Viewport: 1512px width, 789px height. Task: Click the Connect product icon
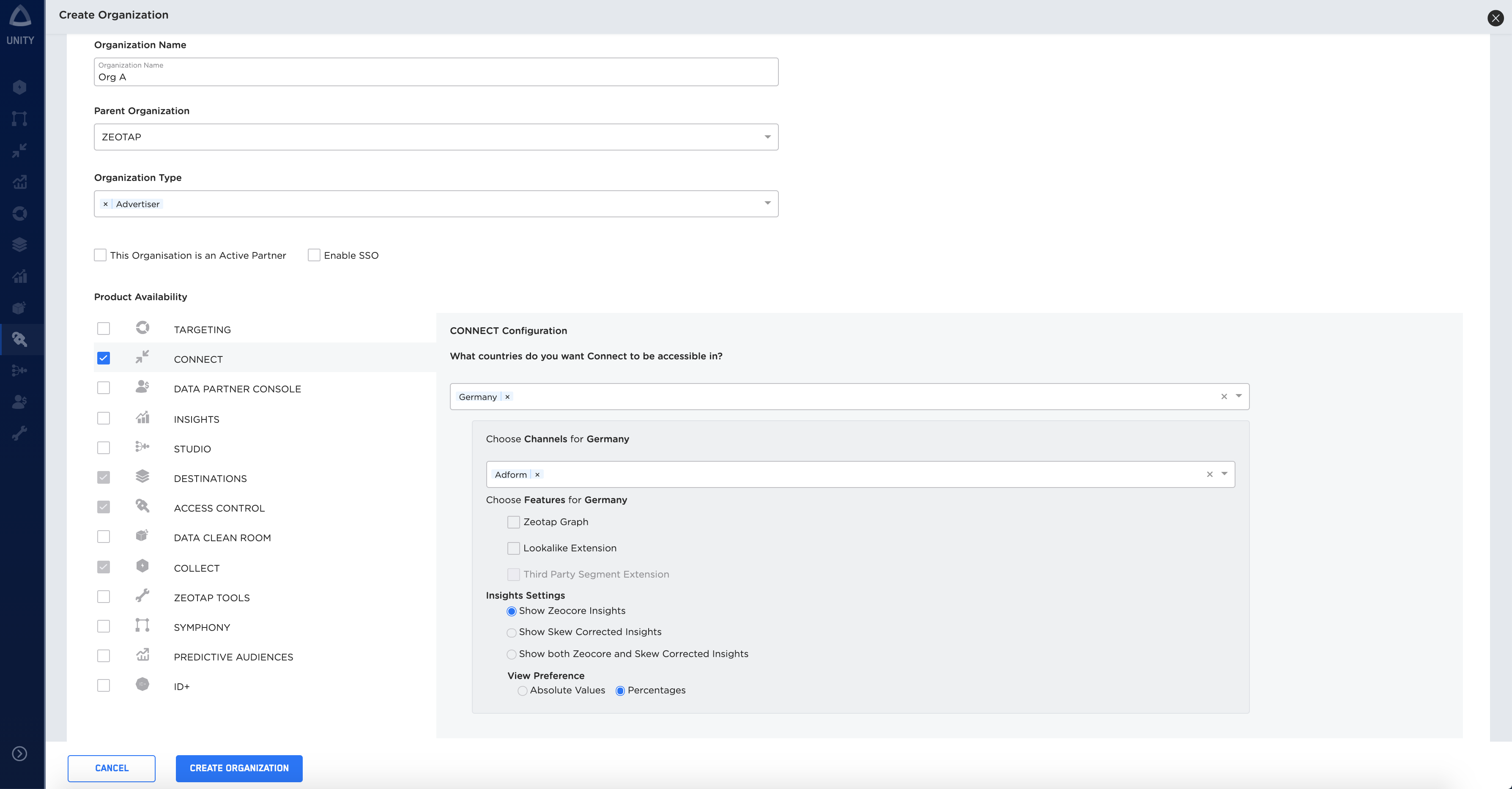pos(142,358)
